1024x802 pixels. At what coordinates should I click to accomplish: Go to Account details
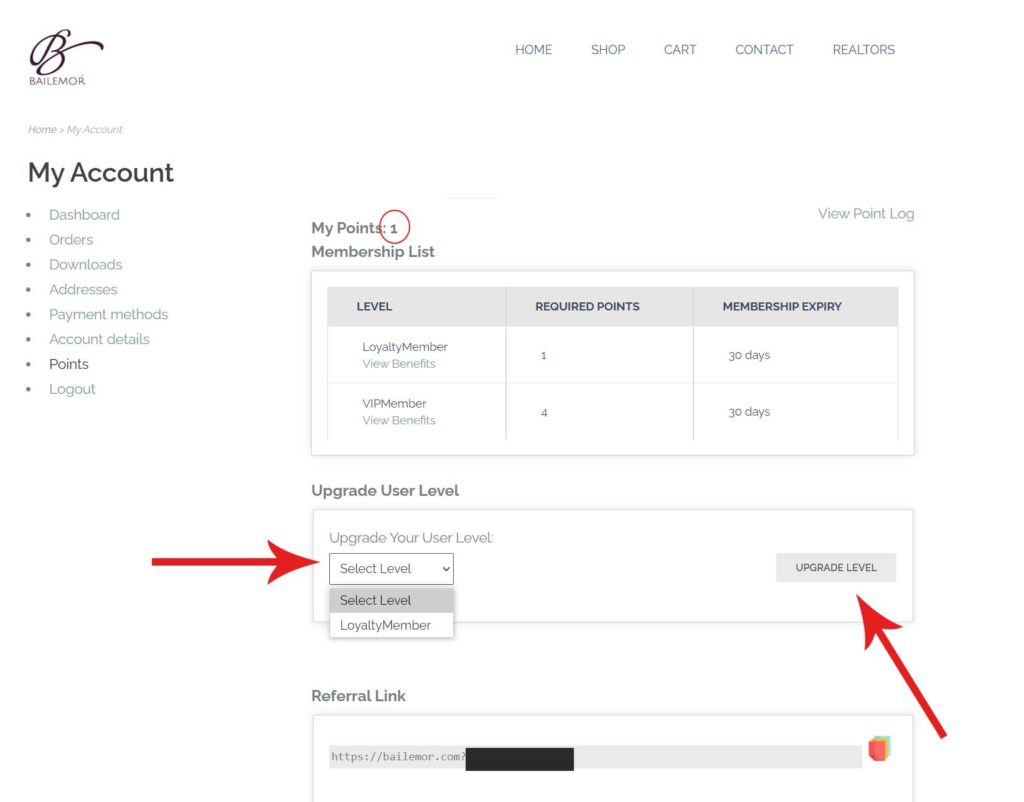tap(99, 339)
